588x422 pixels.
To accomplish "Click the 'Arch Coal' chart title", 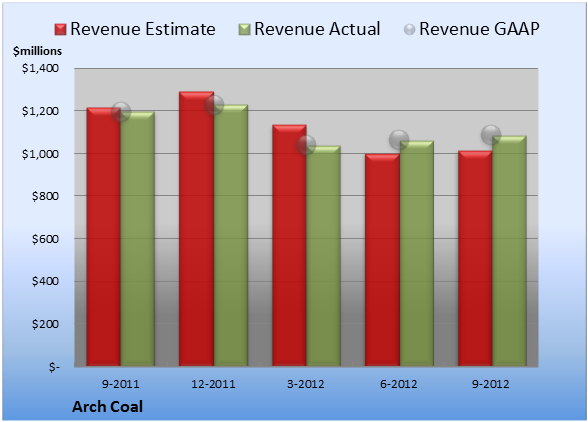I will pyautogui.click(x=107, y=407).
